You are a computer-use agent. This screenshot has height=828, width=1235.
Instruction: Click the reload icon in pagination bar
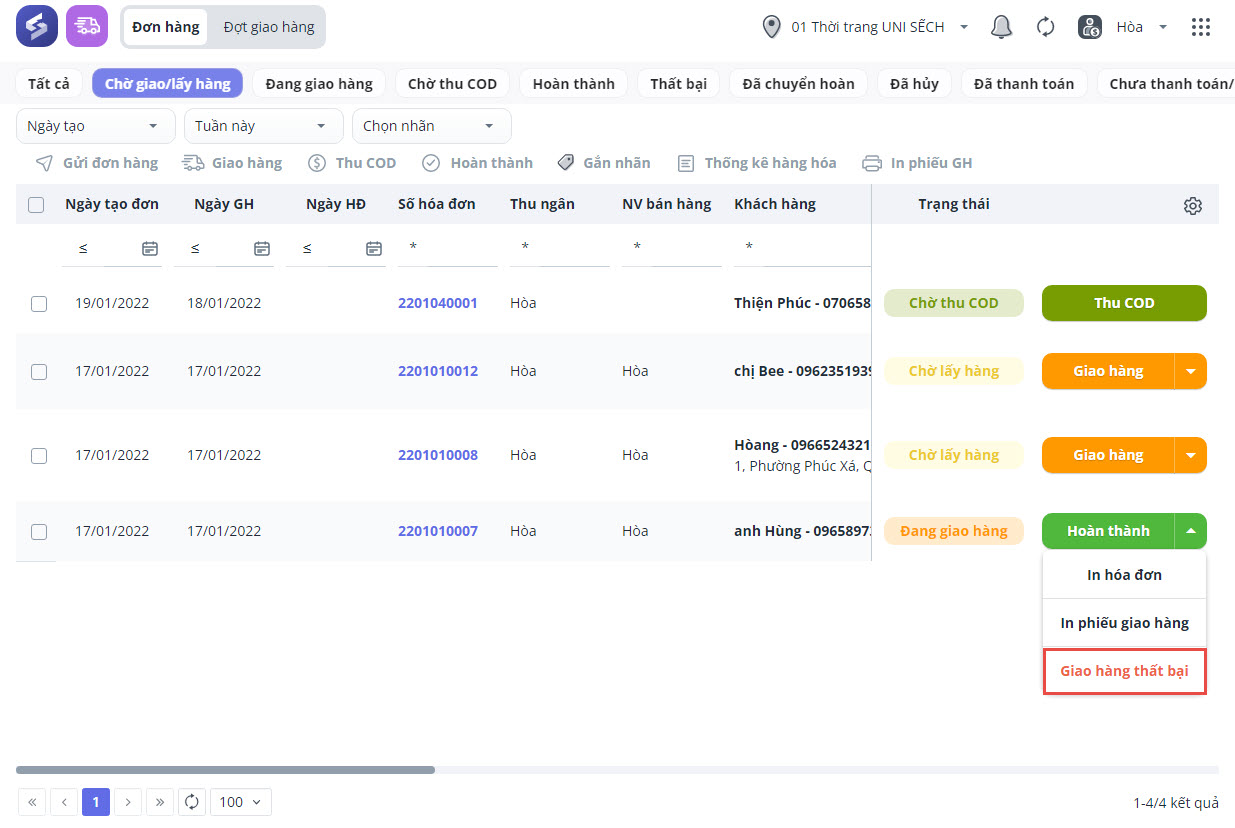[x=192, y=802]
